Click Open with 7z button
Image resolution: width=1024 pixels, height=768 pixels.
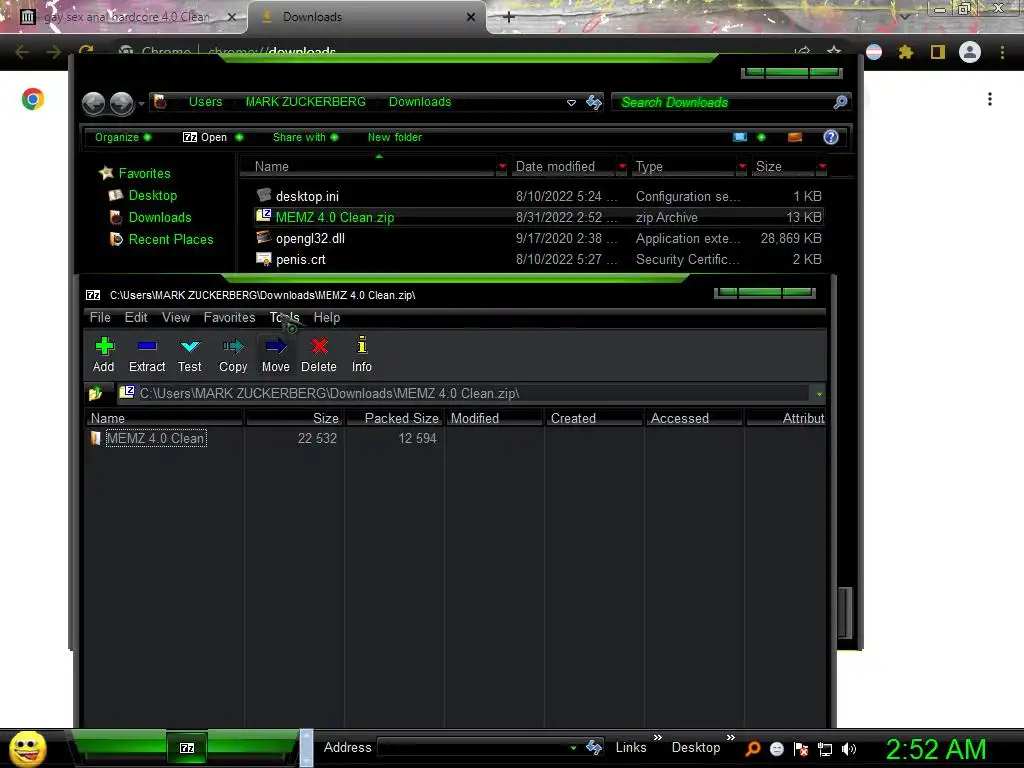205,137
